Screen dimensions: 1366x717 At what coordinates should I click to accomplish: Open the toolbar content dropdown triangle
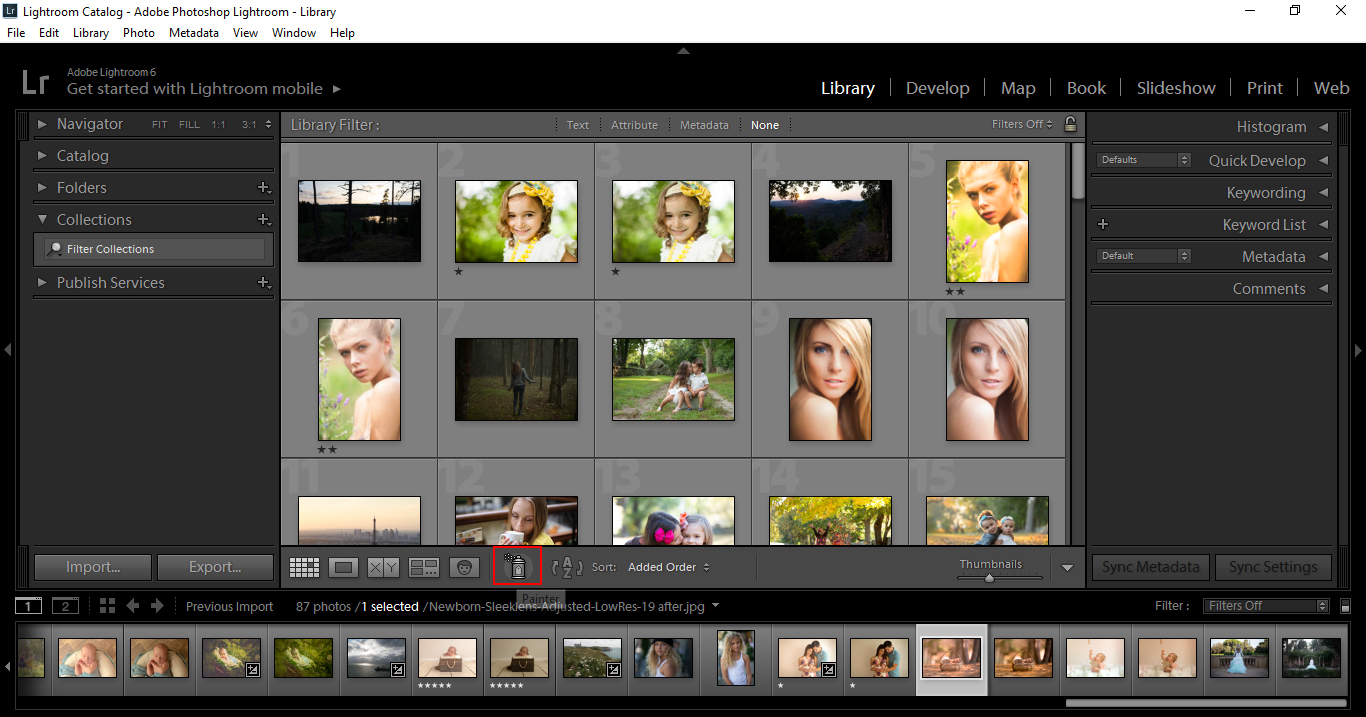pyautogui.click(x=1067, y=567)
